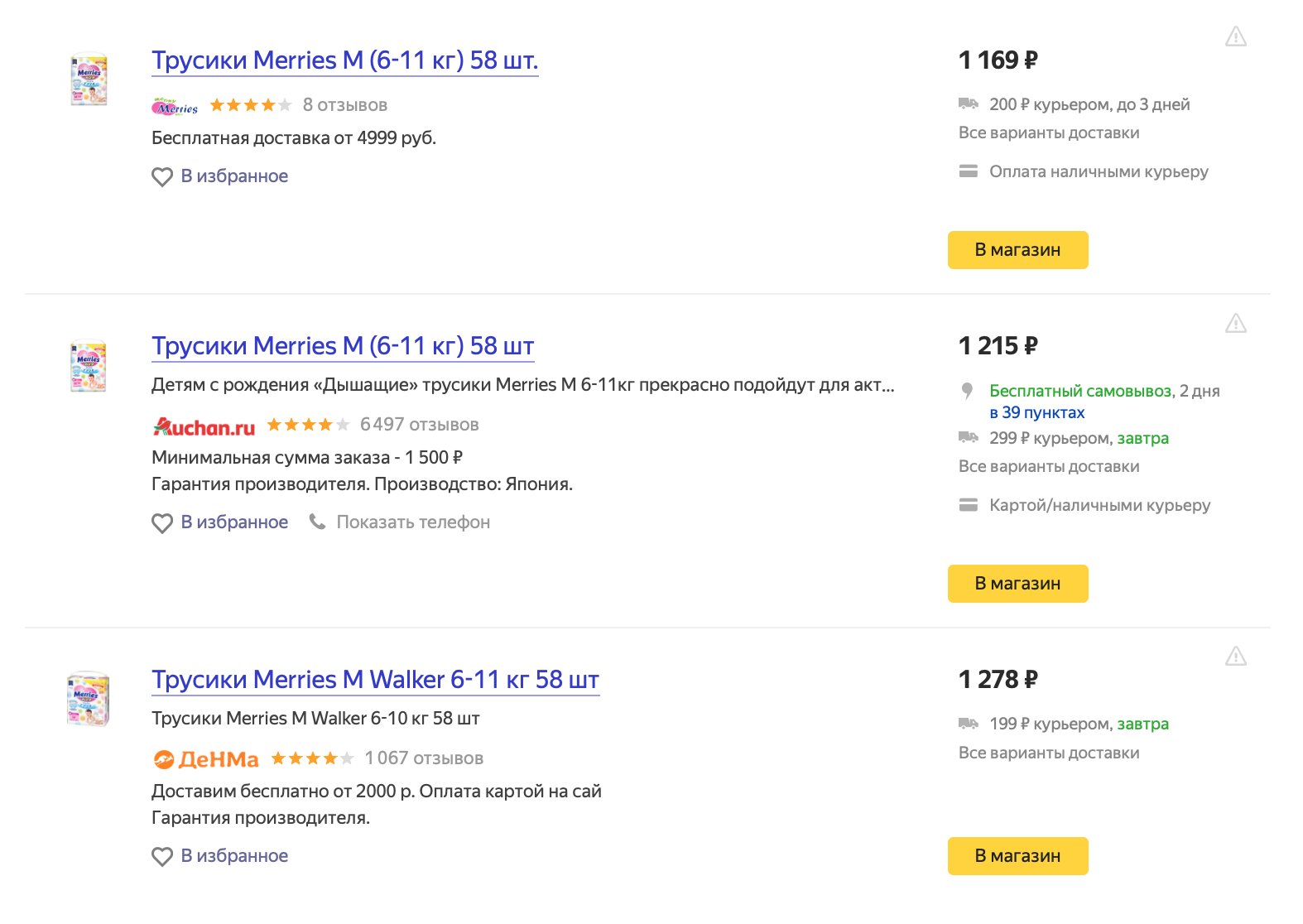
Task: Open the 'Трусики Merries M Walker 6-11 кг 58 шт' link
Action: point(375,680)
